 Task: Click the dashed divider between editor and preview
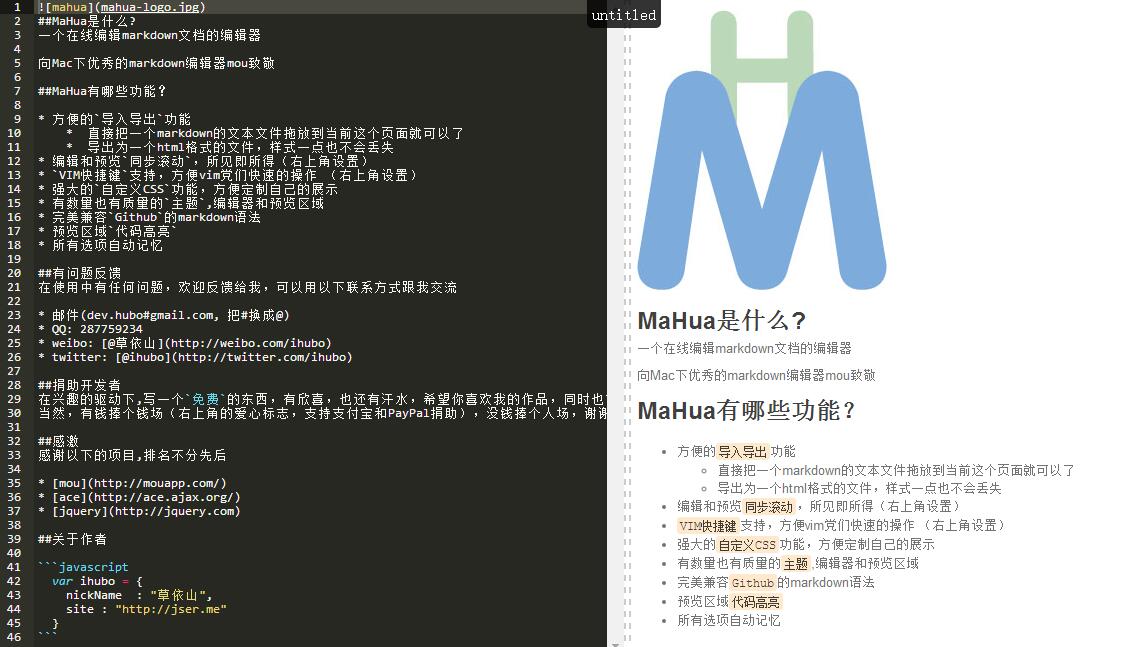[x=627, y=330]
